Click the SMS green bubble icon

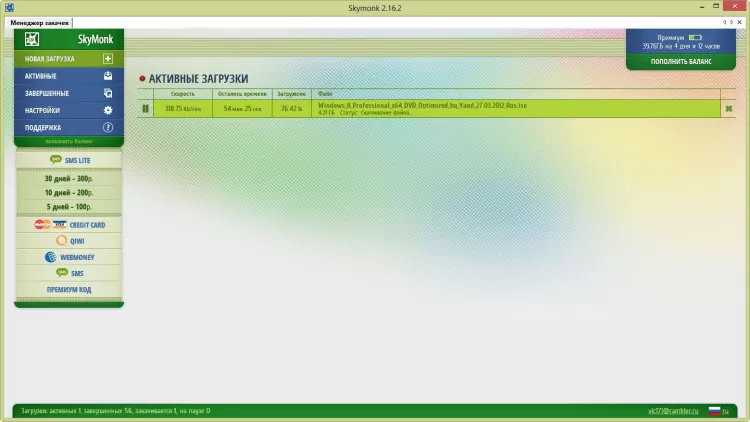pos(62,273)
